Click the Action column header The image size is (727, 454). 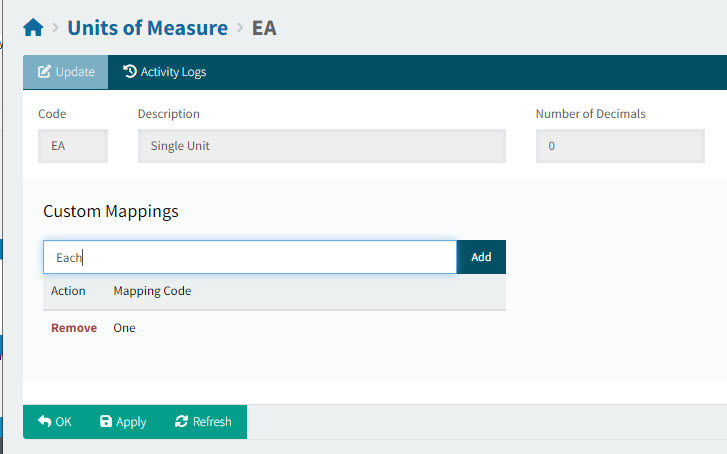point(68,291)
